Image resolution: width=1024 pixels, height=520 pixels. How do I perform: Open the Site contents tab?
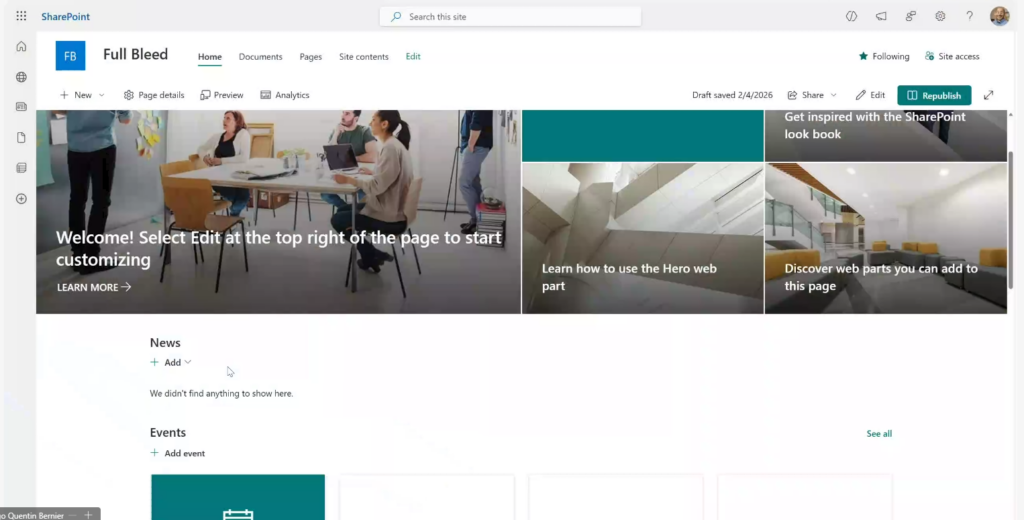click(364, 57)
